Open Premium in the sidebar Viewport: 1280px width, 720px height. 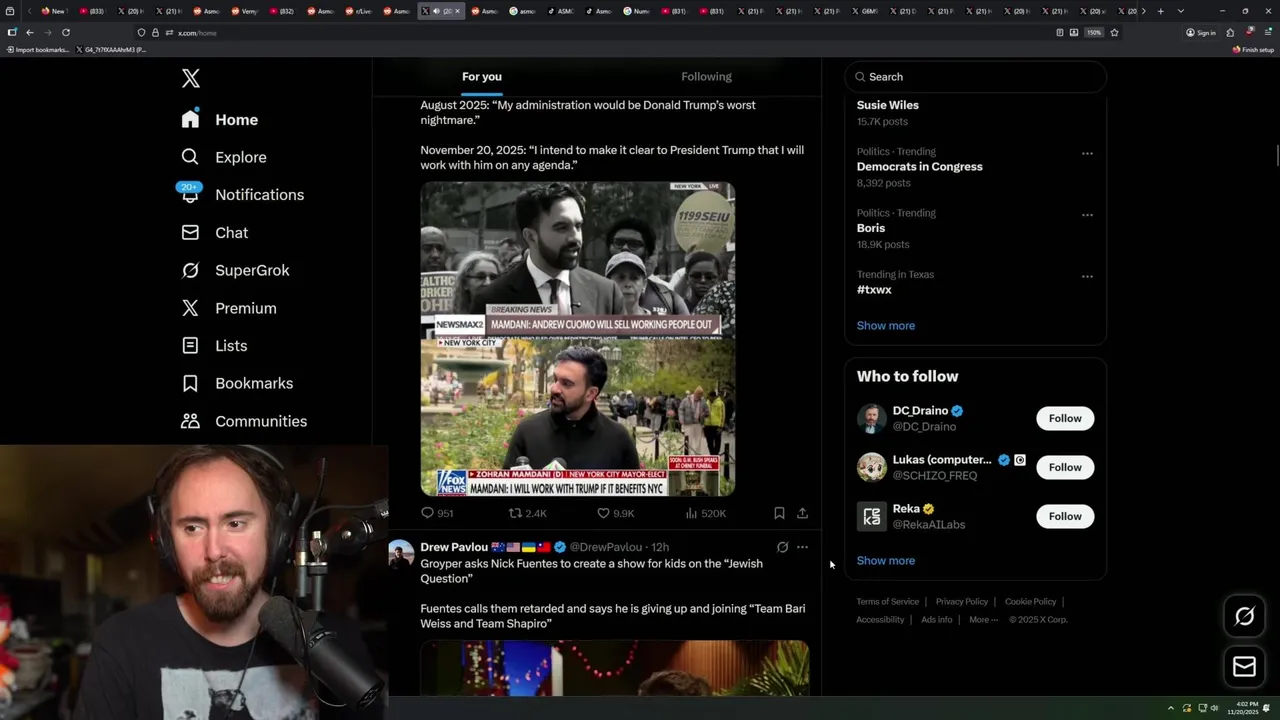click(x=229, y=308)
